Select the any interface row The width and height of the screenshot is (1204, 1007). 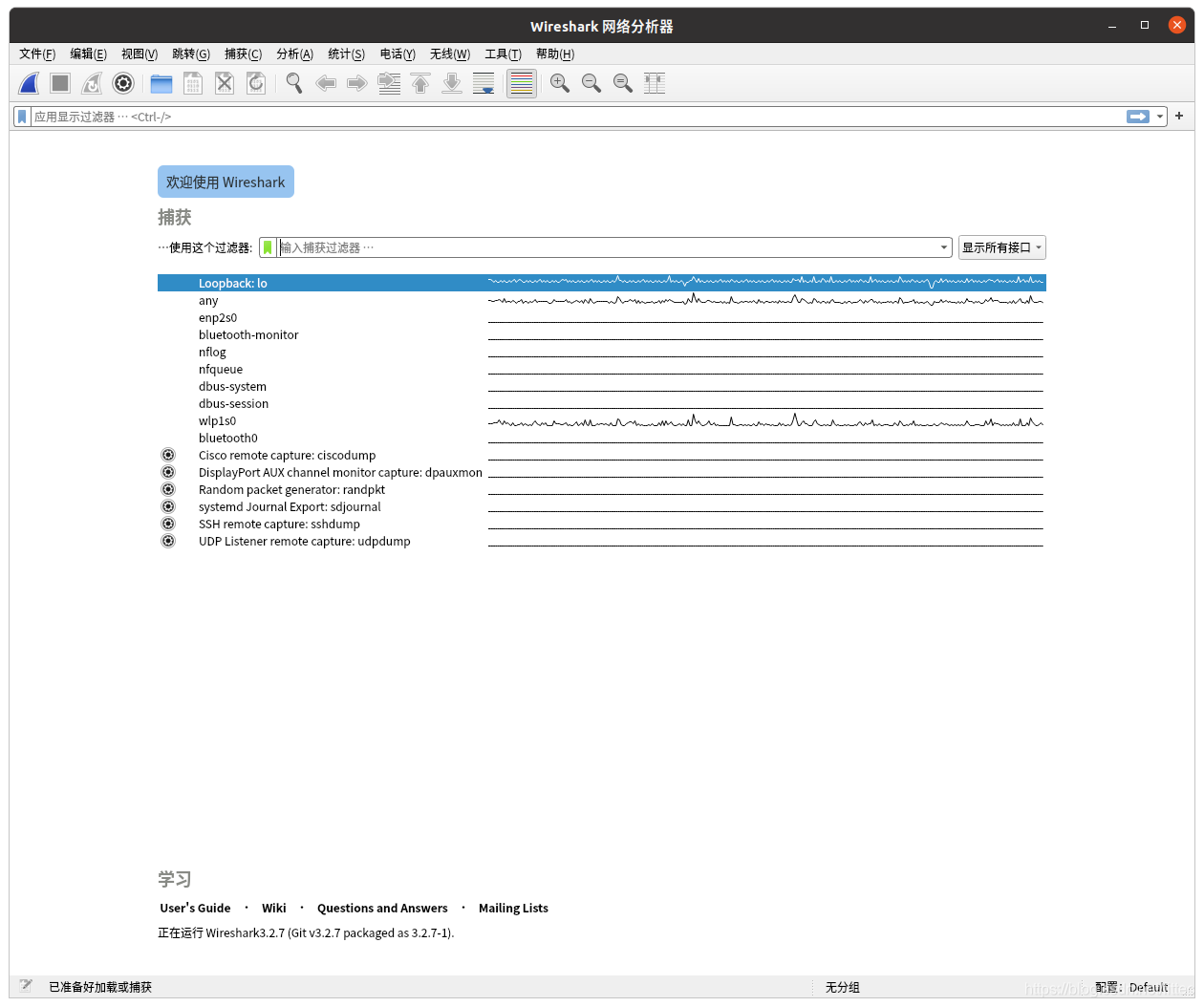pyautogui.click(x=602, y=300)
